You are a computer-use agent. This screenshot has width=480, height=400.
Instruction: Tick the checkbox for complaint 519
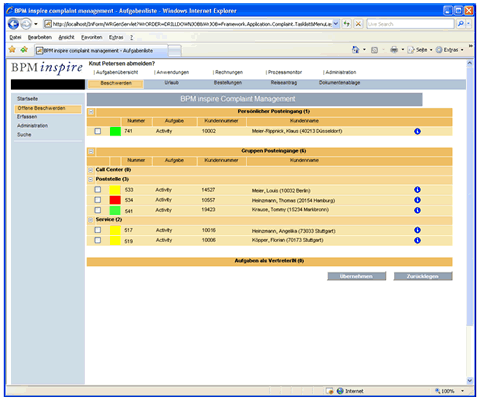tap(98, 240)
